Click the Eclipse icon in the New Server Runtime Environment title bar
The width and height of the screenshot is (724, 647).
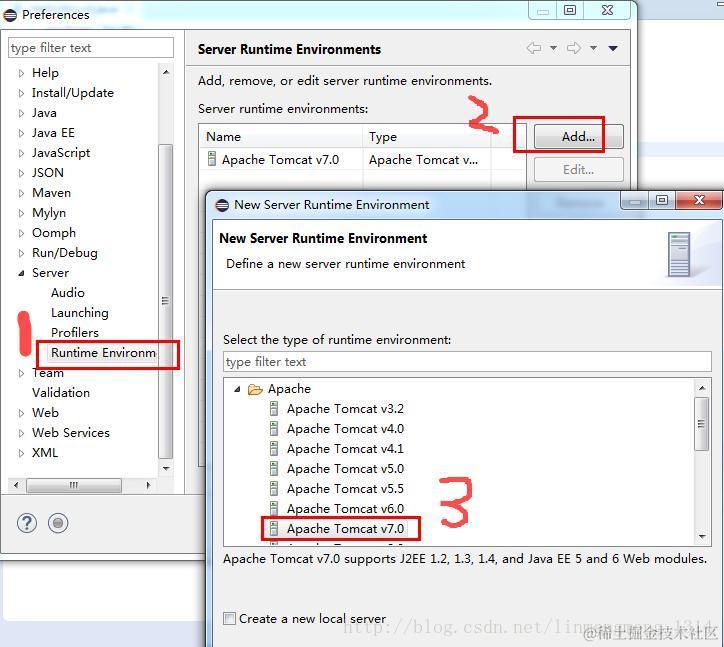click(222, 205)
